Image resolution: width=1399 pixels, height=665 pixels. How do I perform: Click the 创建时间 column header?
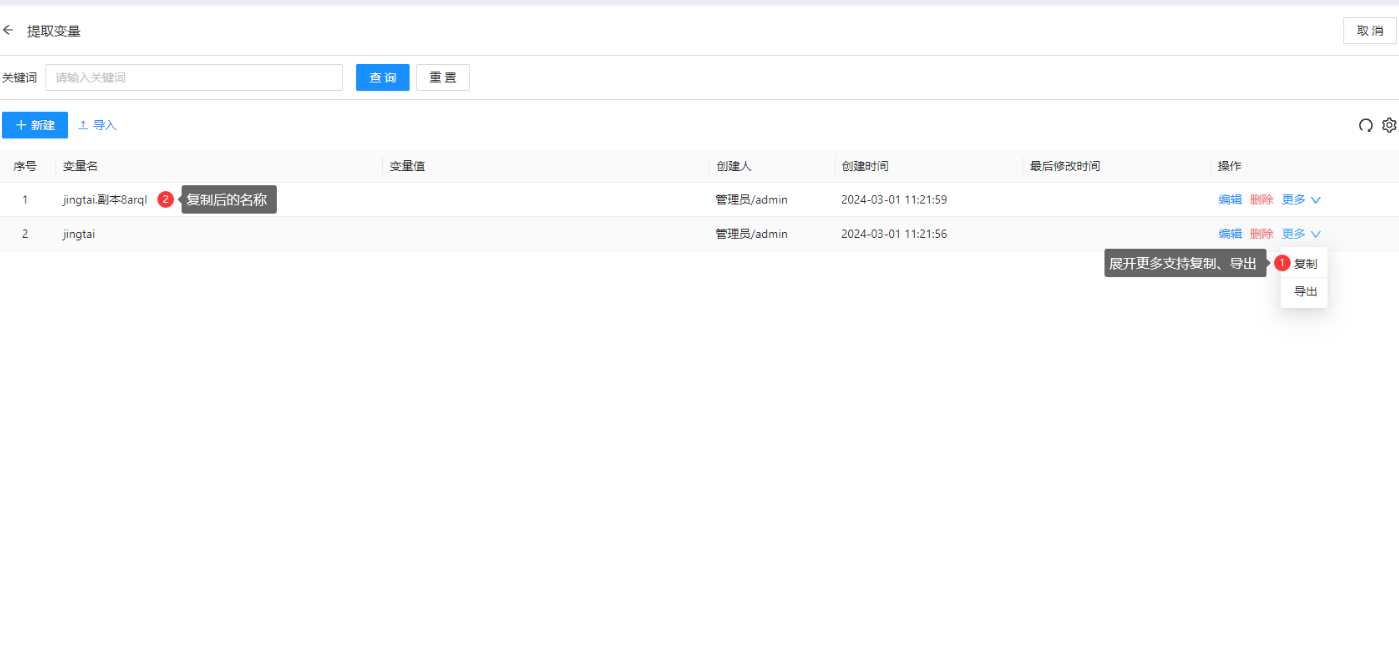coord(865,166)
